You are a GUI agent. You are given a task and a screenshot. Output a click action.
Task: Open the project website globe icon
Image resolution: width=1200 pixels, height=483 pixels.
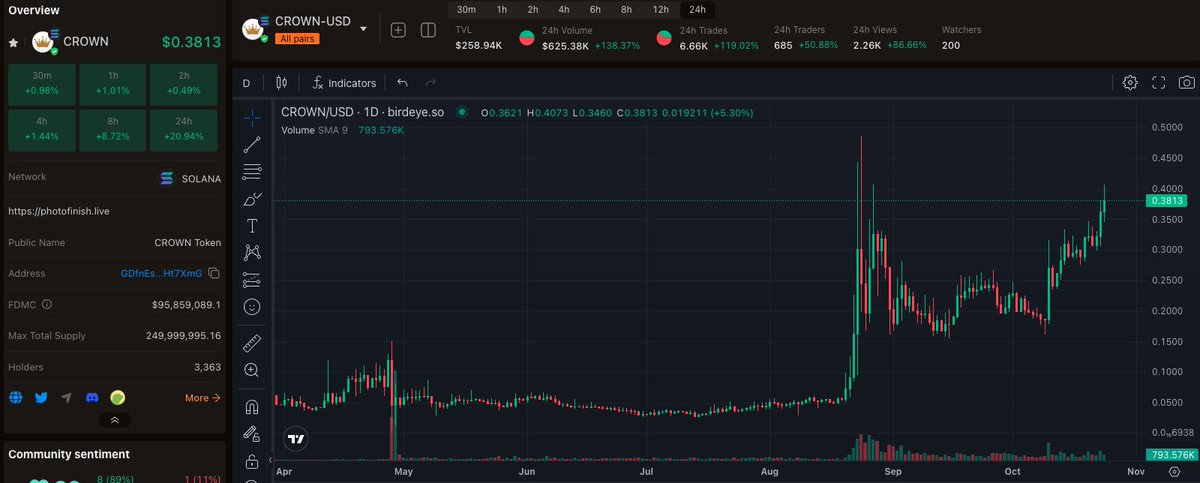16,398
